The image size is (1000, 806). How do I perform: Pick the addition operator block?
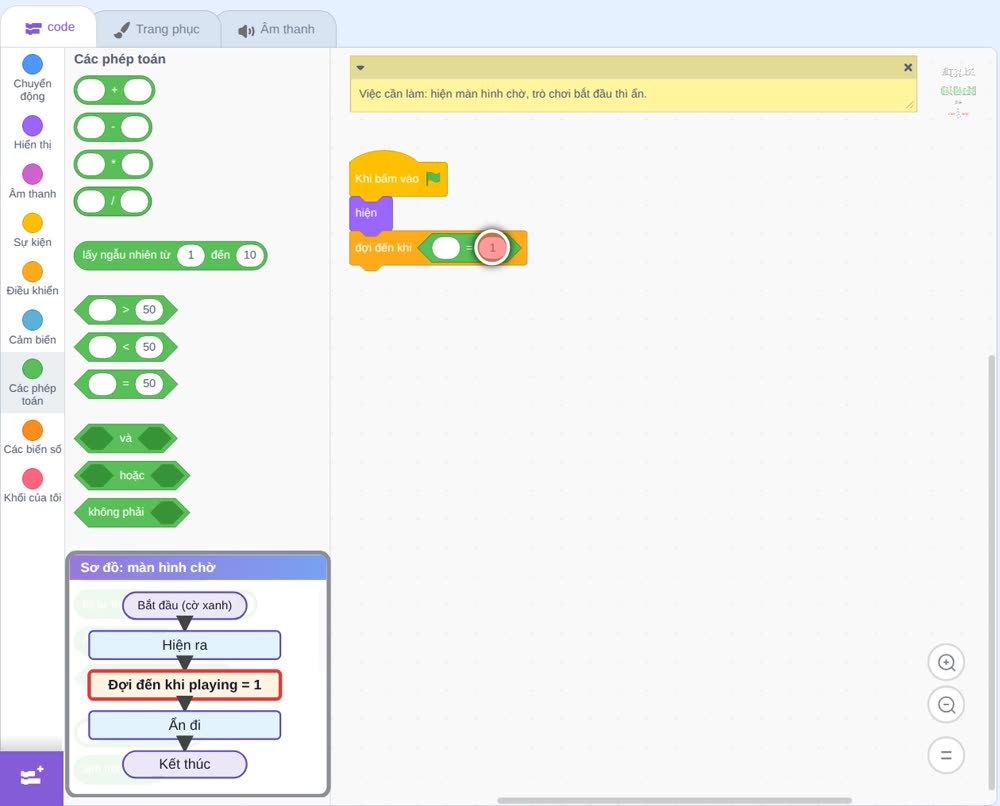point(114,90)
